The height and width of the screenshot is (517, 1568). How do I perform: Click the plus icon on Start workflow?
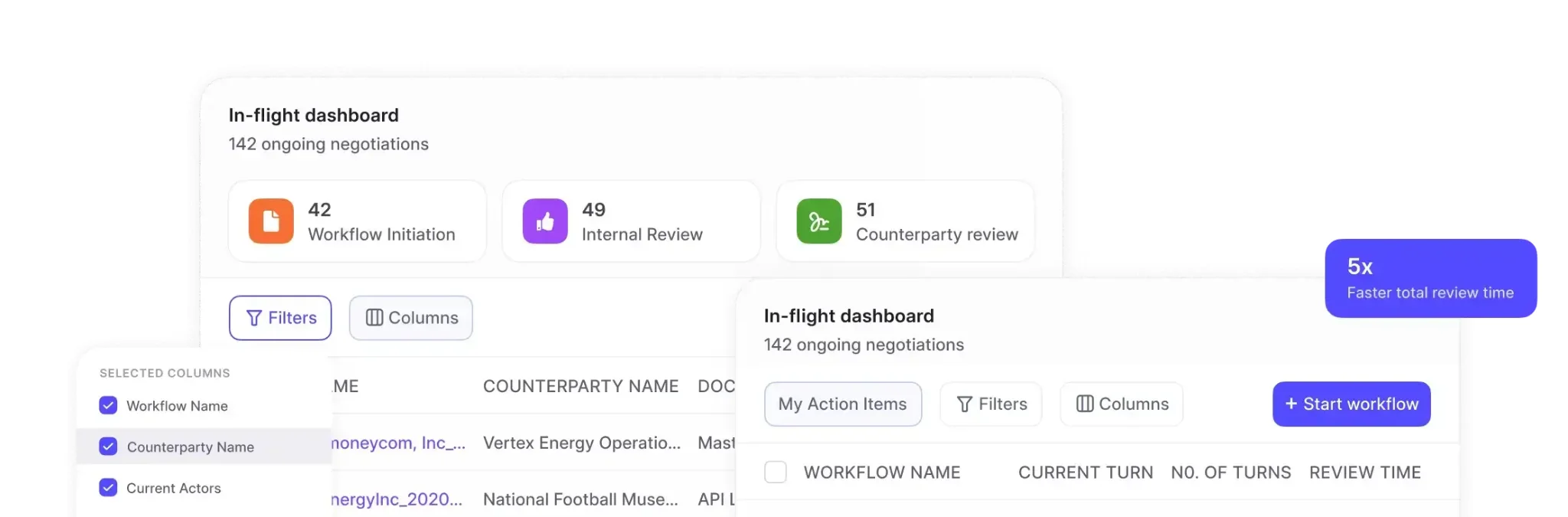[1291, 404]
